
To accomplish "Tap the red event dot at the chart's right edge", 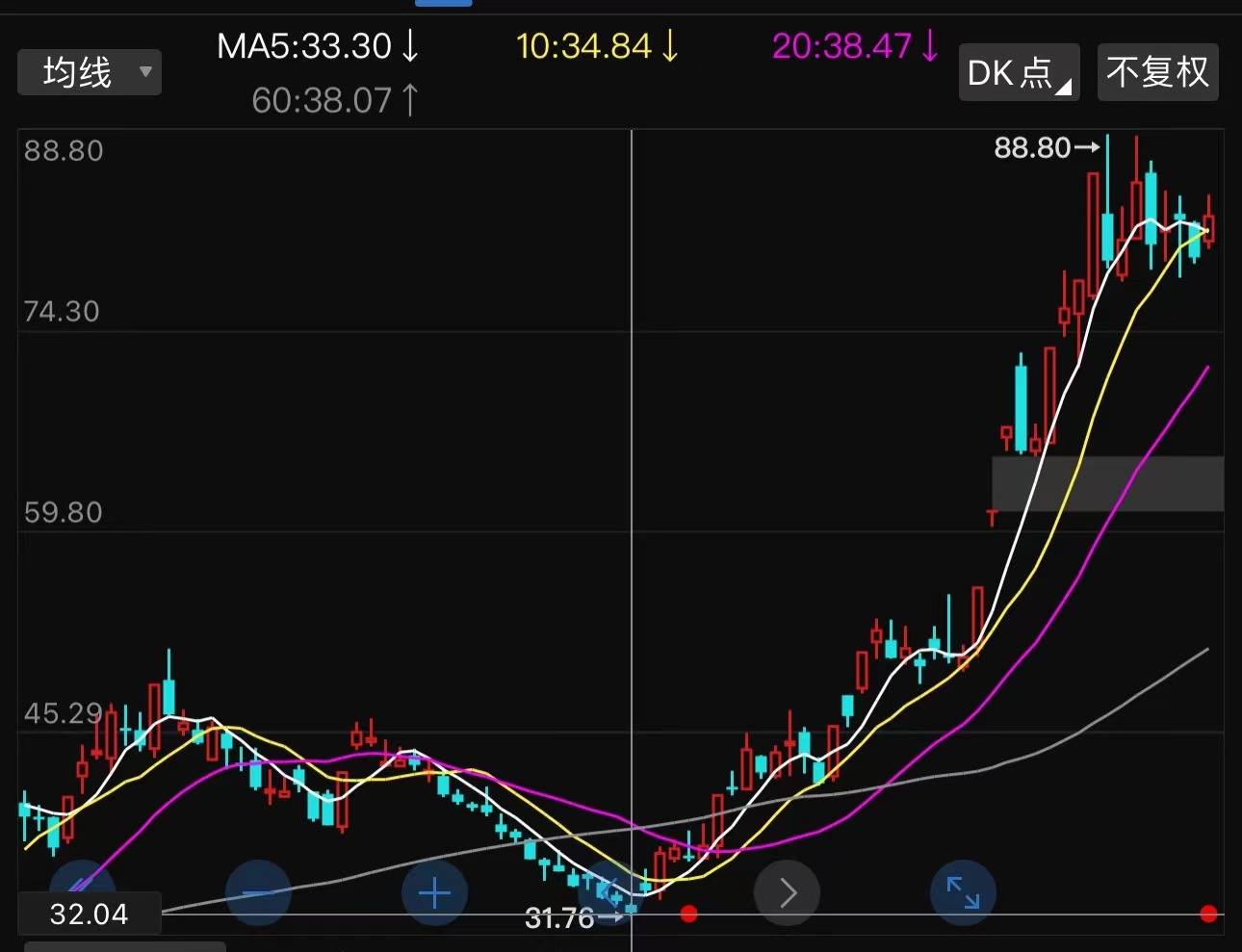I will click(1209, 913).
